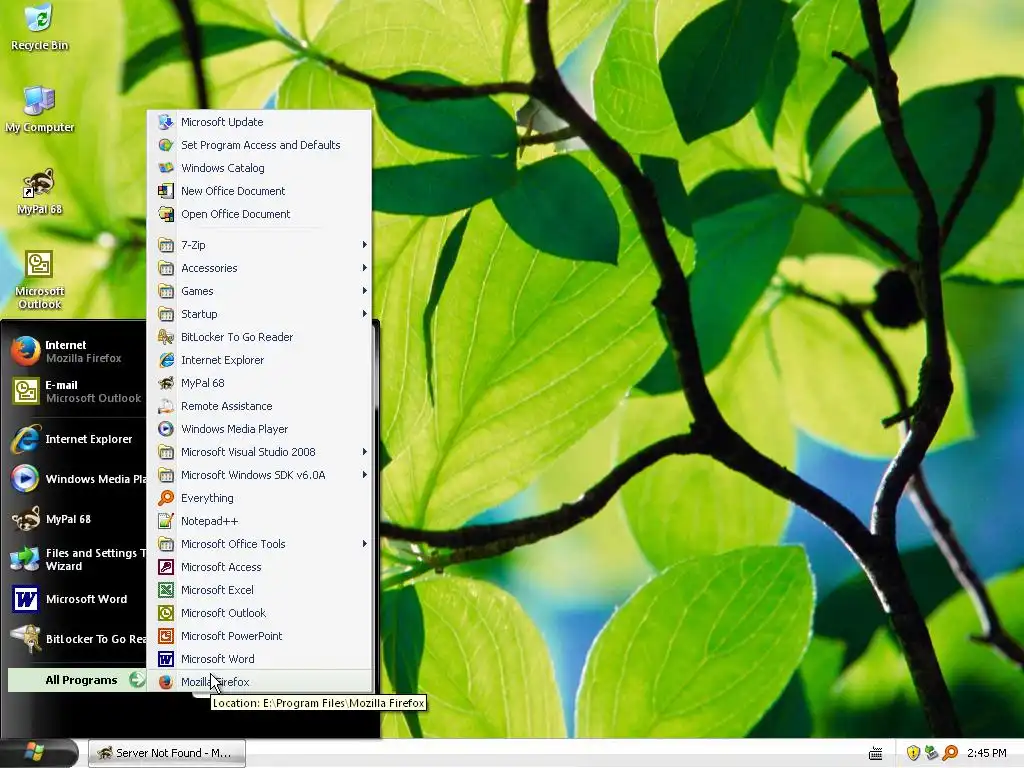1024x768 pixels.
Task: Click Set Program Access and Defaults icon
Action: click(x=166, y=145)
